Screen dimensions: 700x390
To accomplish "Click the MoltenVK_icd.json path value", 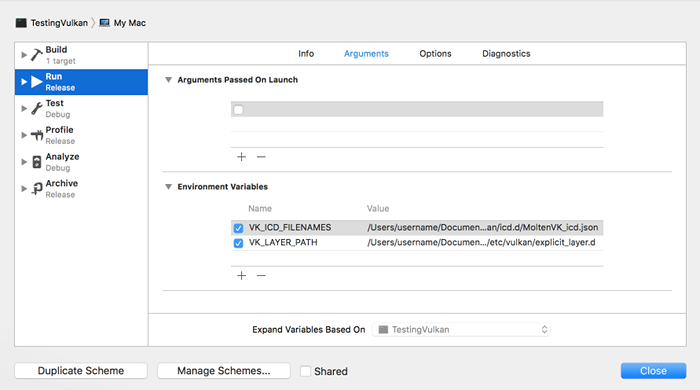I will click(483, 228).
